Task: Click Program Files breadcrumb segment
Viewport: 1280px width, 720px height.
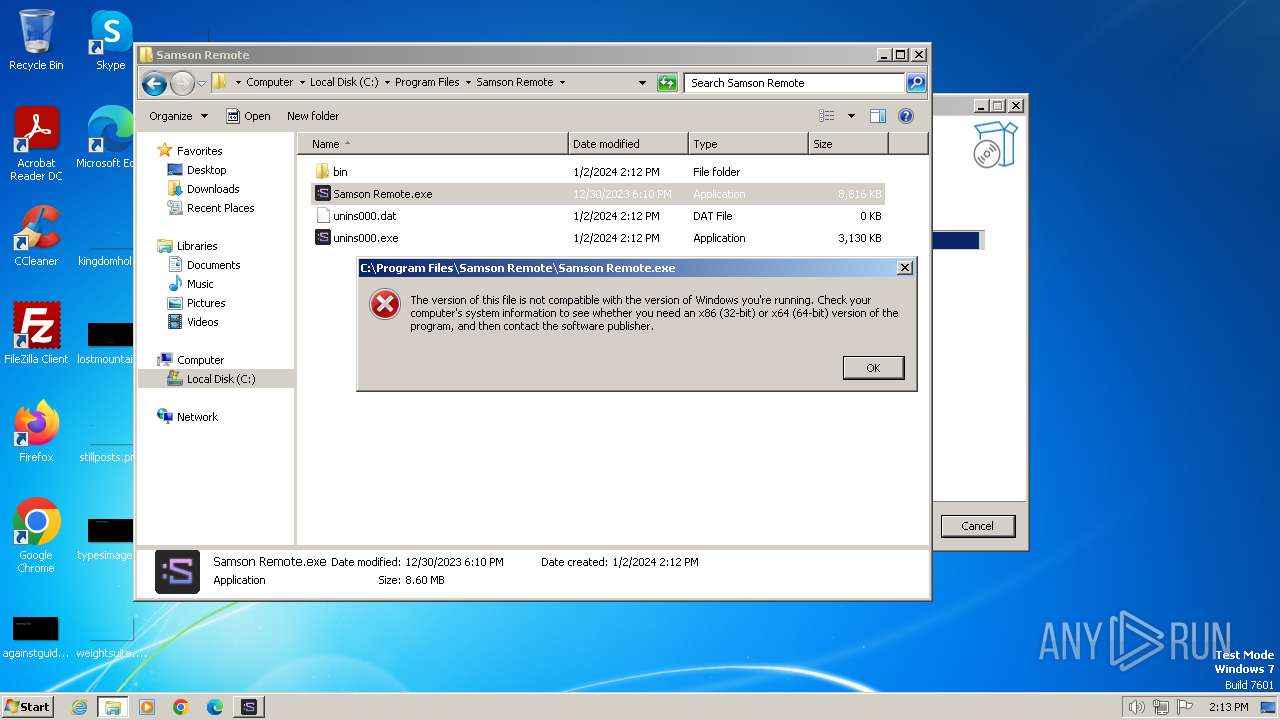Action: point(427,83)
